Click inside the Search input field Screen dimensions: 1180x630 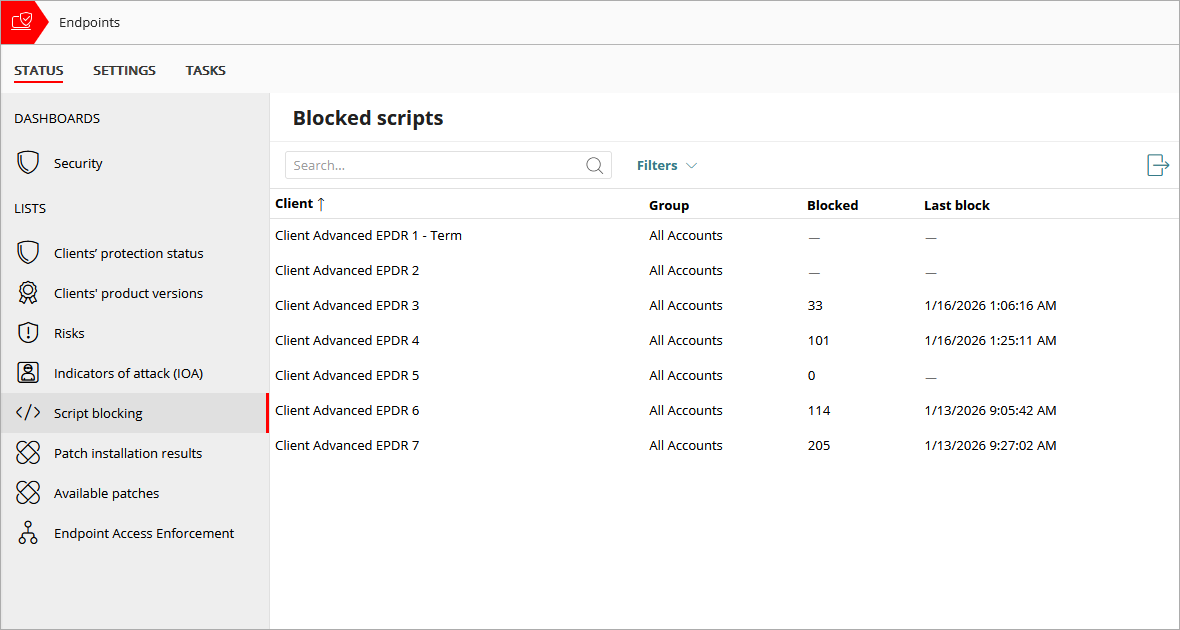[x=430, y=165]
